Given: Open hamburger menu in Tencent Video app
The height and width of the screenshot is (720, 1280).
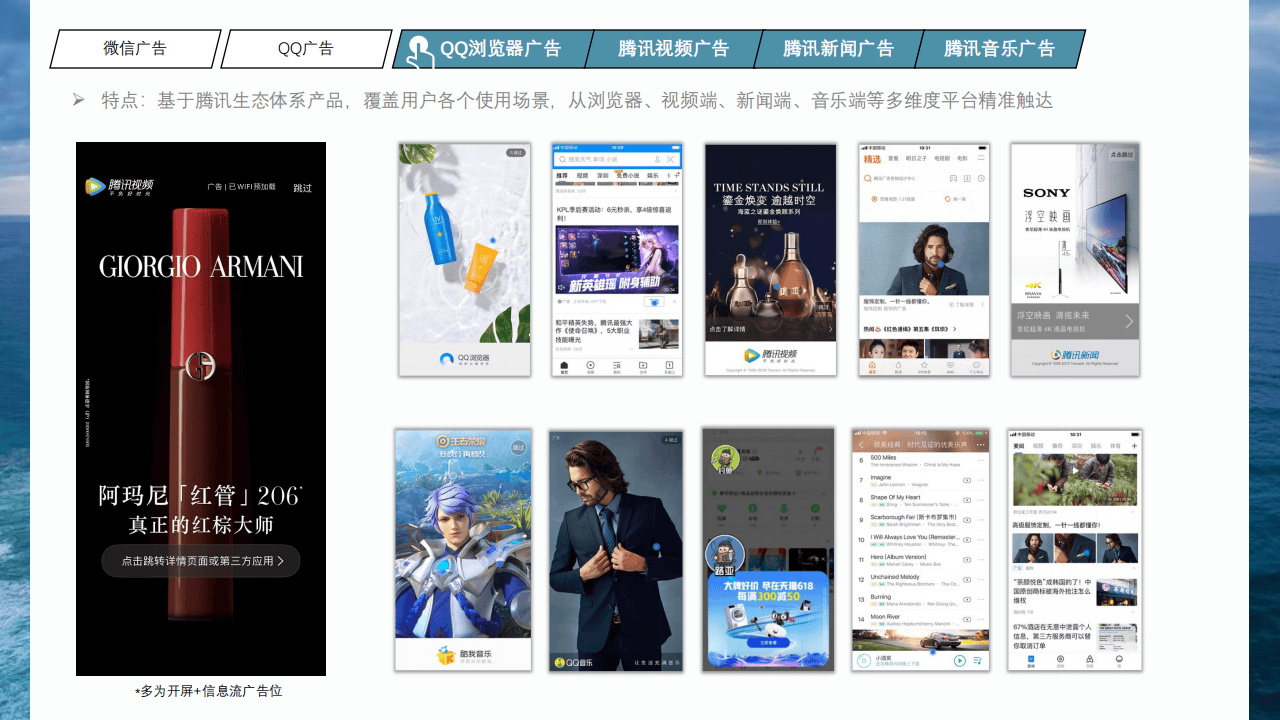Looking at the screenshot, I should pos(981,159).
